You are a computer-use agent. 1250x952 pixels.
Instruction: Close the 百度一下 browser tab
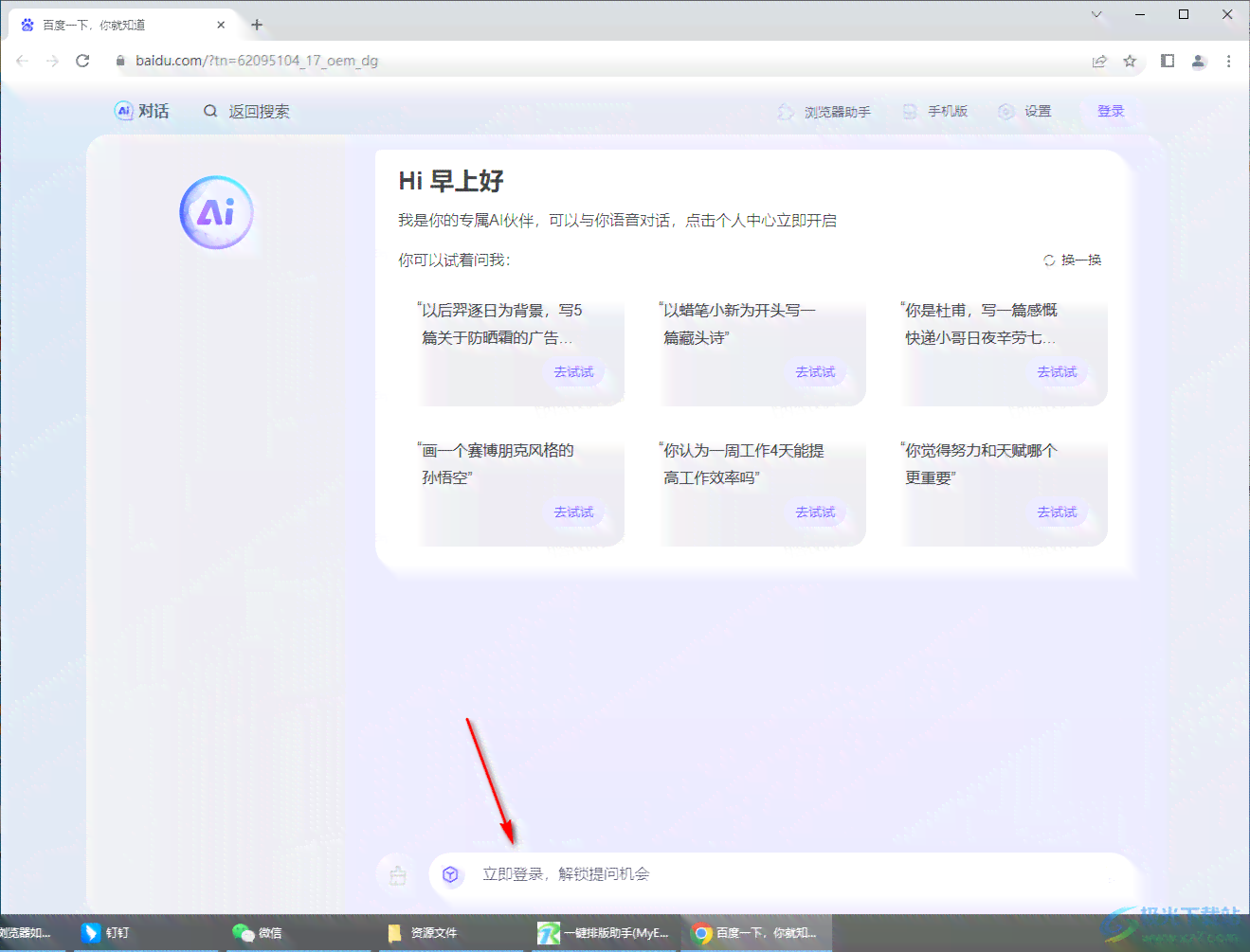tap(221, 25)
